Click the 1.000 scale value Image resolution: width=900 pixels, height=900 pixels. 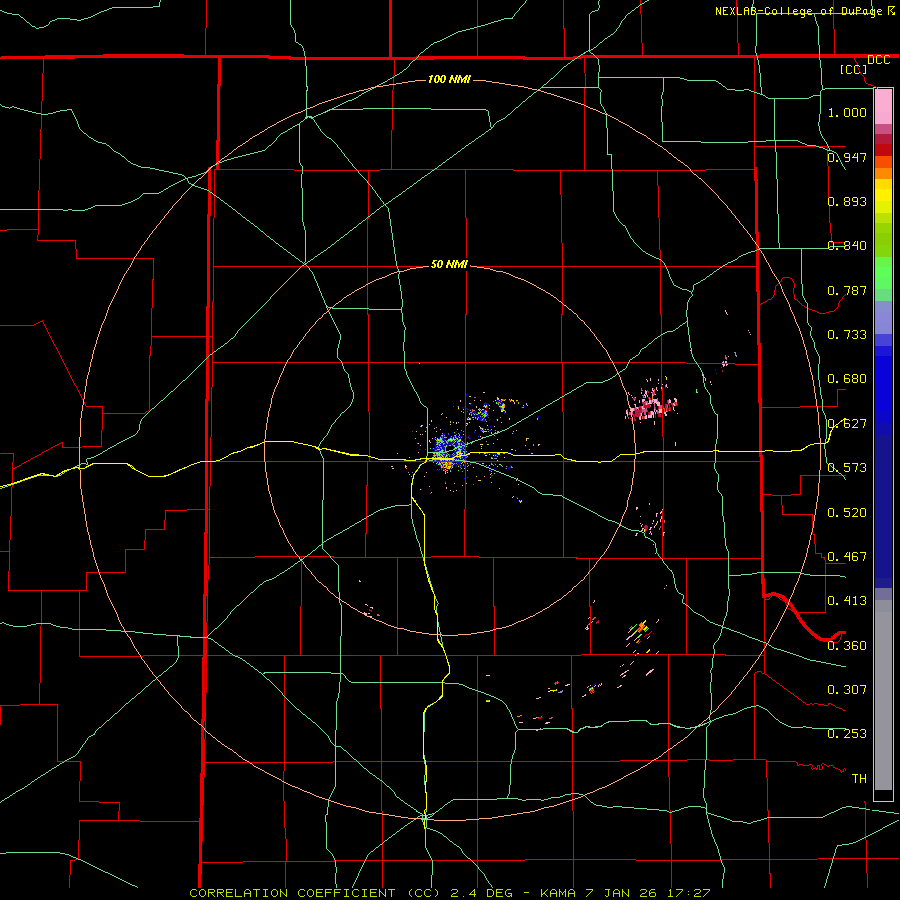coord(847,112)
